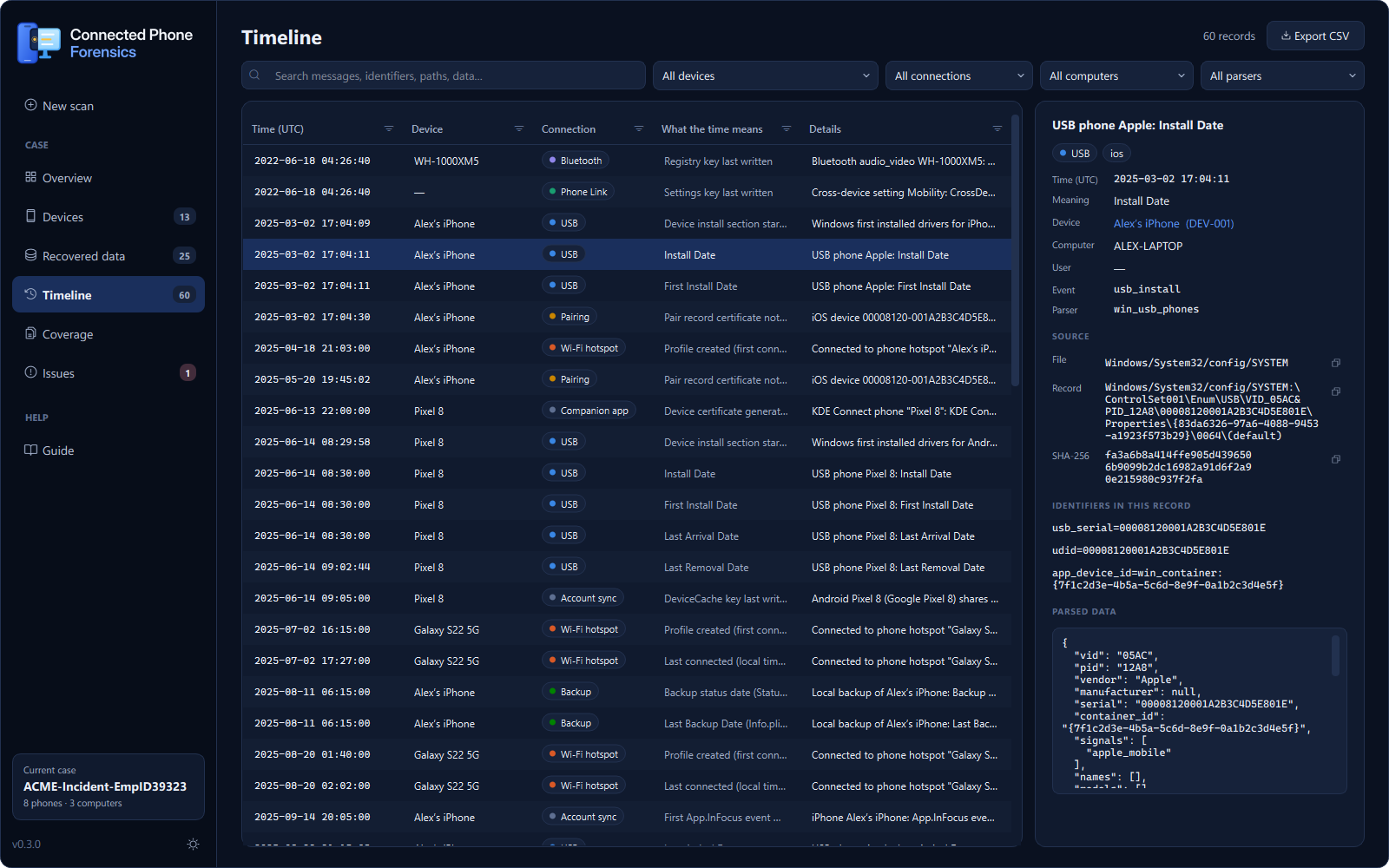Click the search messages input field
This screenshot has height=868, width=1389.
(x=444, y=76)
